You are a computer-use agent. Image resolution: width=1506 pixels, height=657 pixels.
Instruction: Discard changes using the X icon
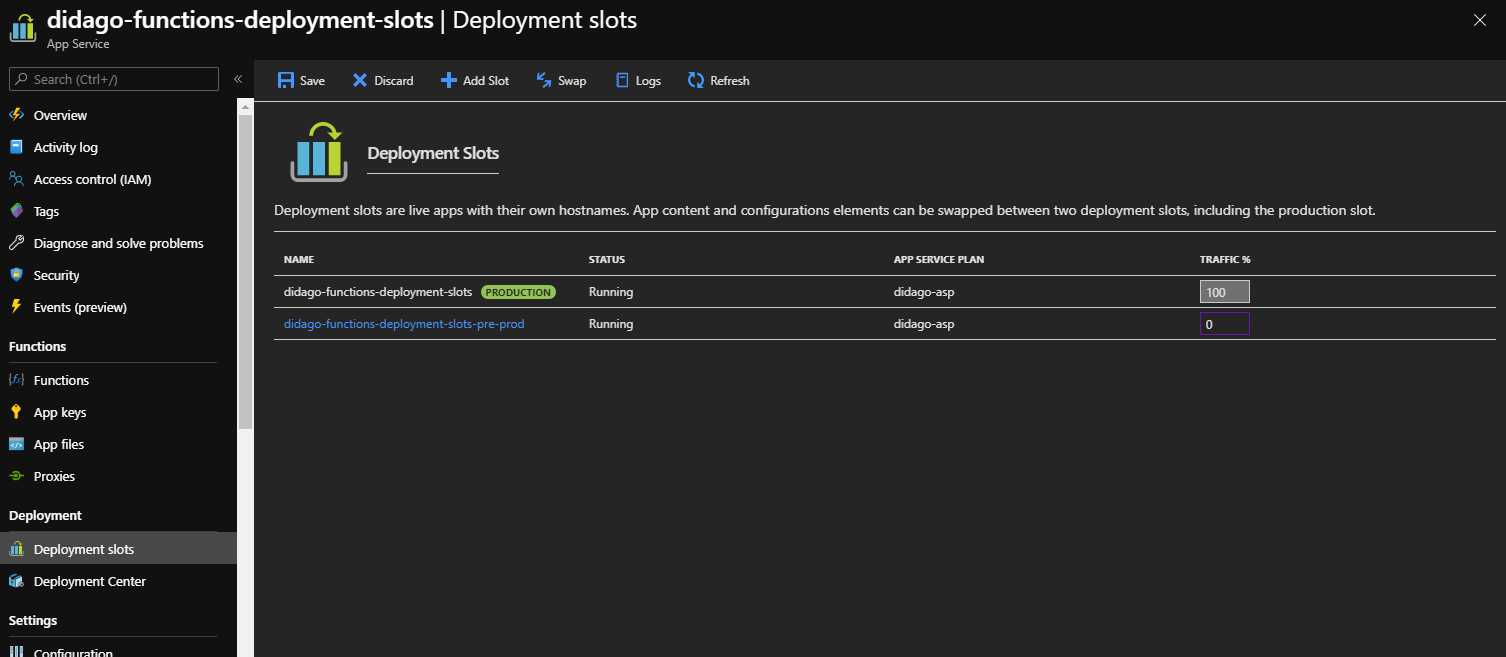tap(360, 80)
